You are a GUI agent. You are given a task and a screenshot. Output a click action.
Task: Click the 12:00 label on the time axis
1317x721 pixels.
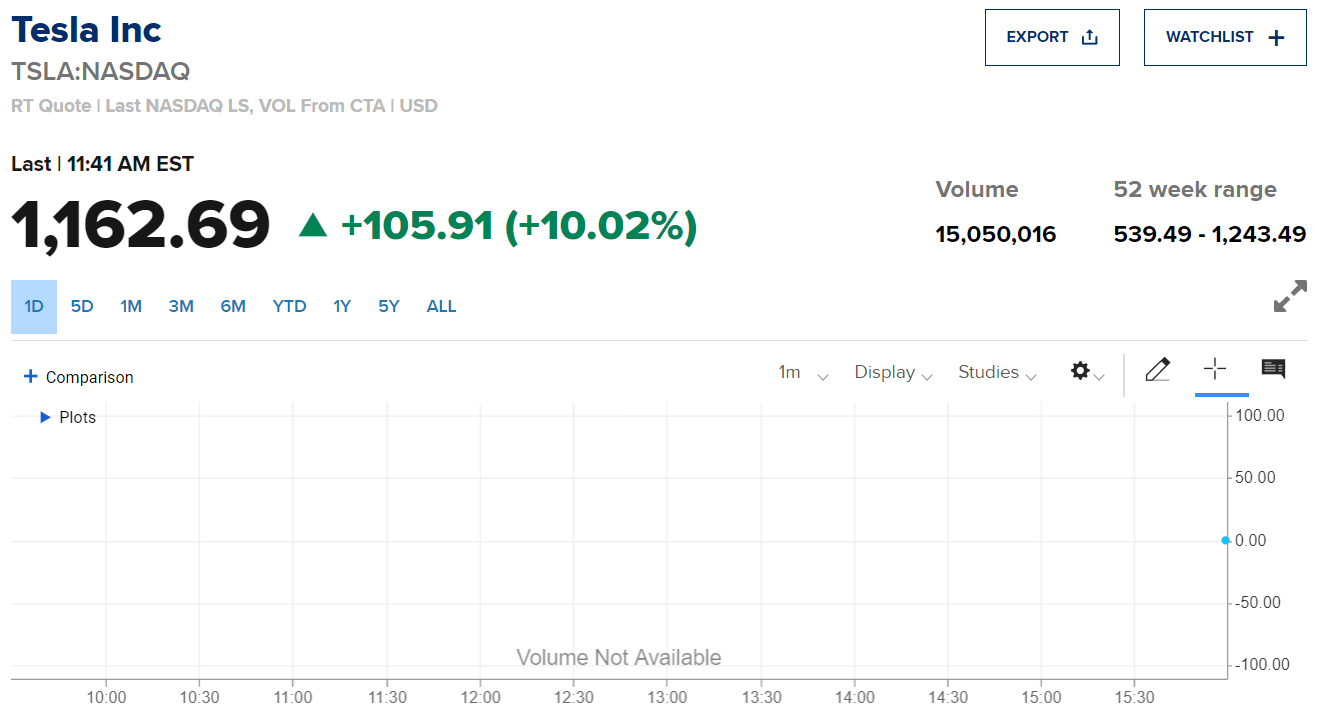[x=481, y=698]
